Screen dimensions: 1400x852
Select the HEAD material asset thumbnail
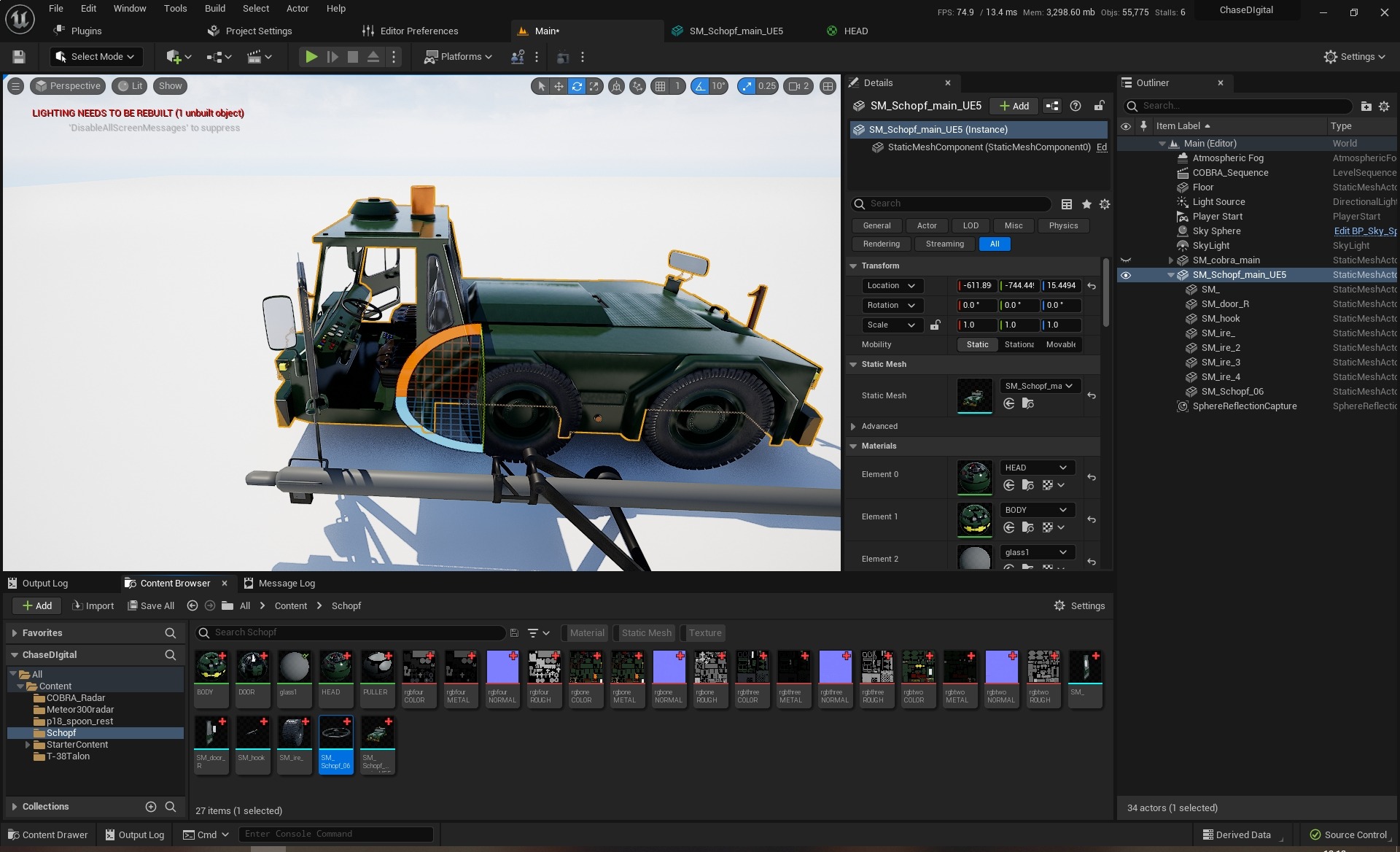[336, 667]
